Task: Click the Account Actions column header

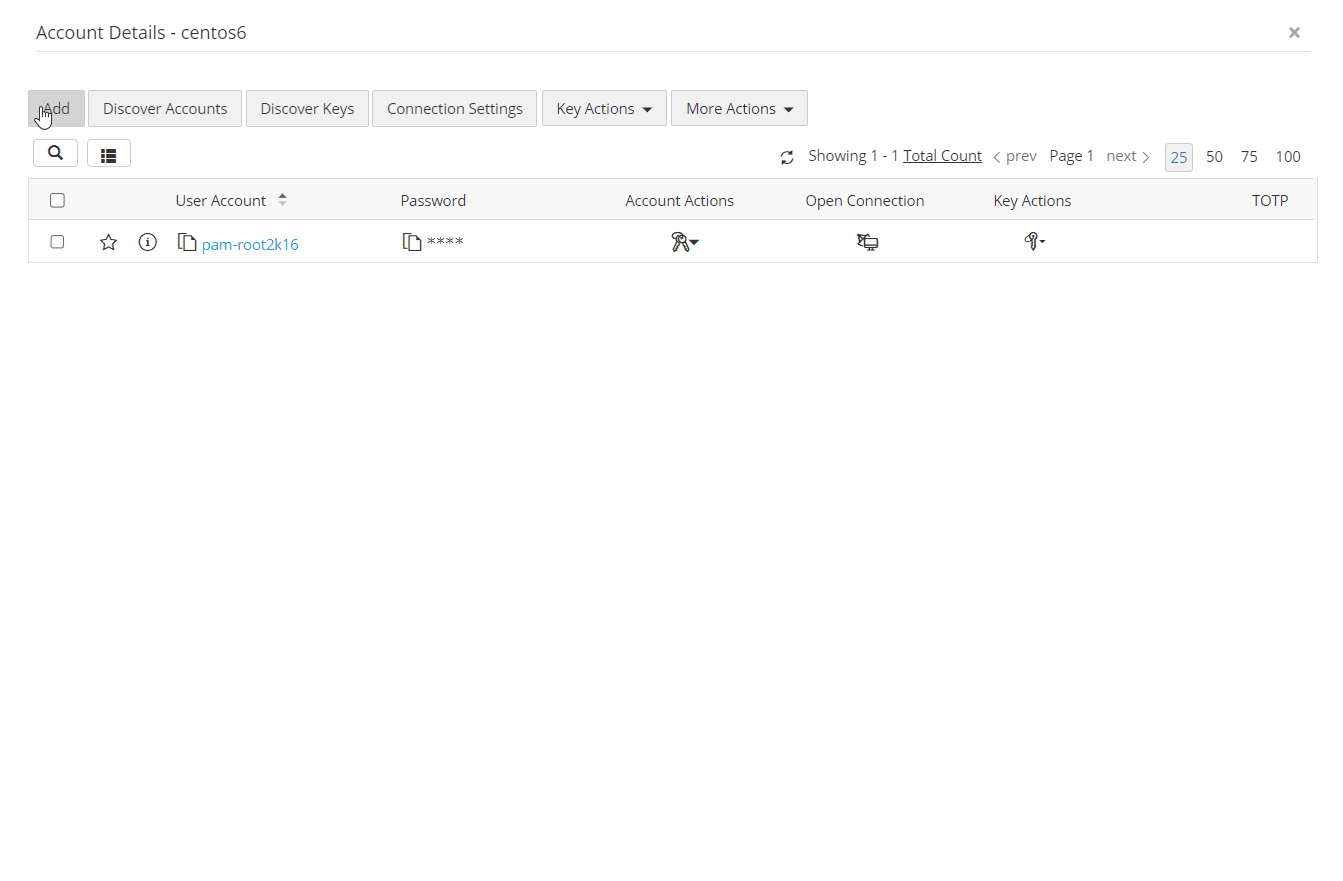Action: pyautogui.click(x=680, y=200)
